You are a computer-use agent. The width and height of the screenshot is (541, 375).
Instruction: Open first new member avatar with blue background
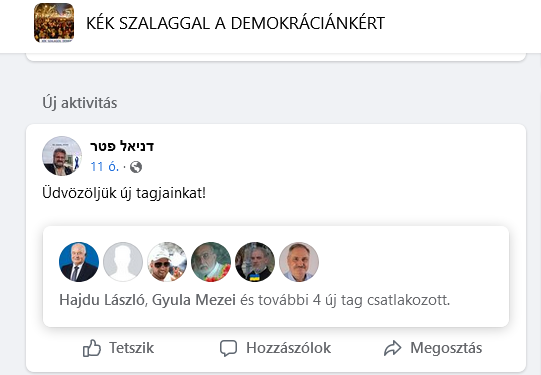pos(79,262)
